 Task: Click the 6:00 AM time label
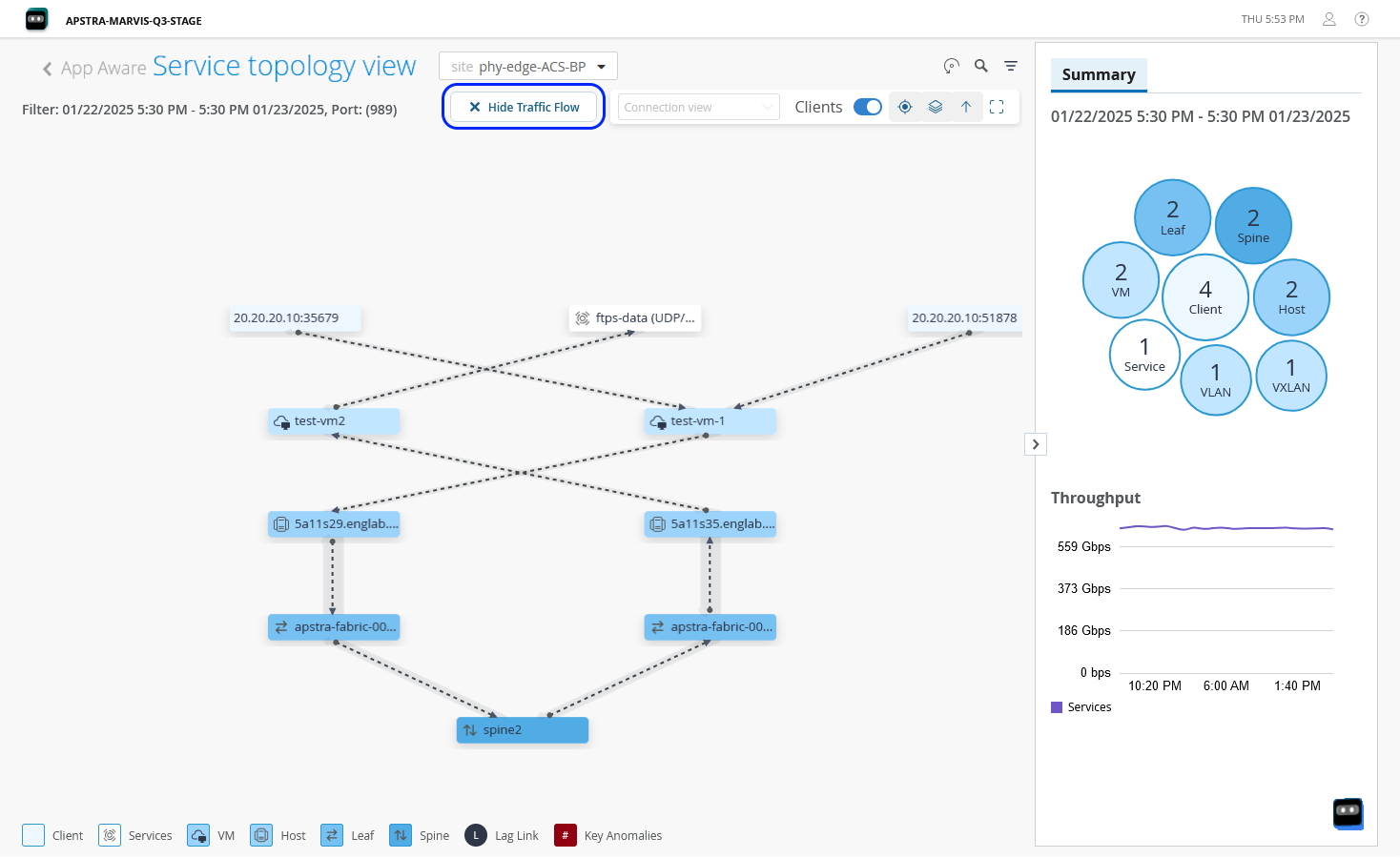pyautogui.click(x=1226, y=685)
